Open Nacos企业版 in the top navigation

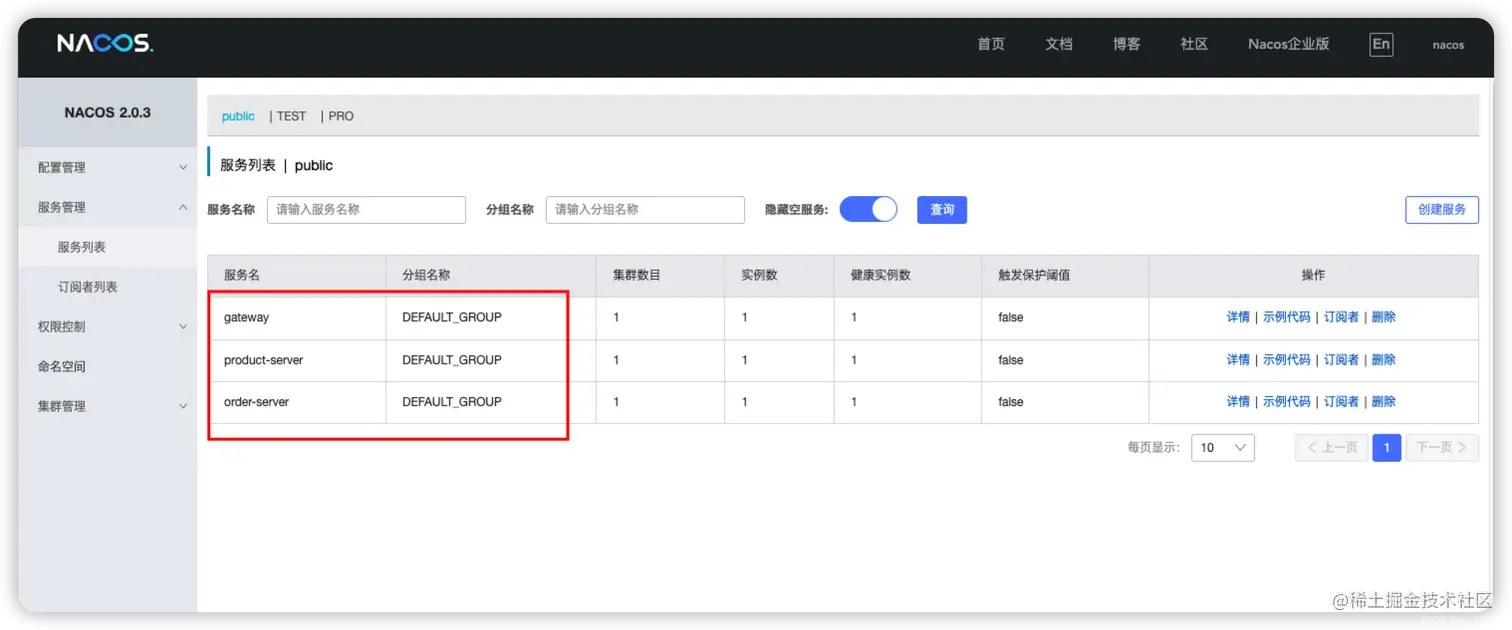click(x=1289, y=44)
